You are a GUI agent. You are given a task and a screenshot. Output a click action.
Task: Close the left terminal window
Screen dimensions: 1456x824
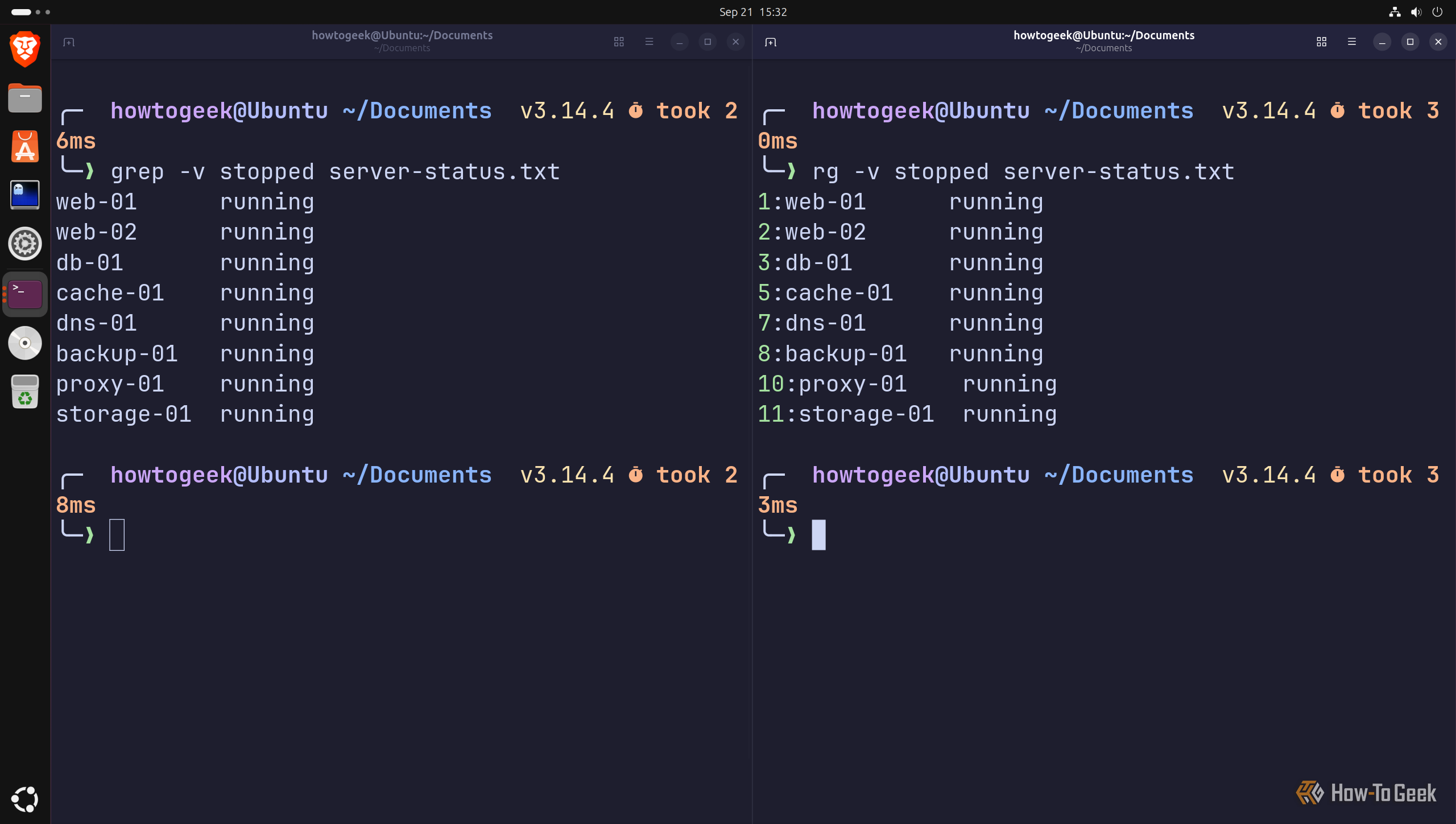(x=735, y=42)
